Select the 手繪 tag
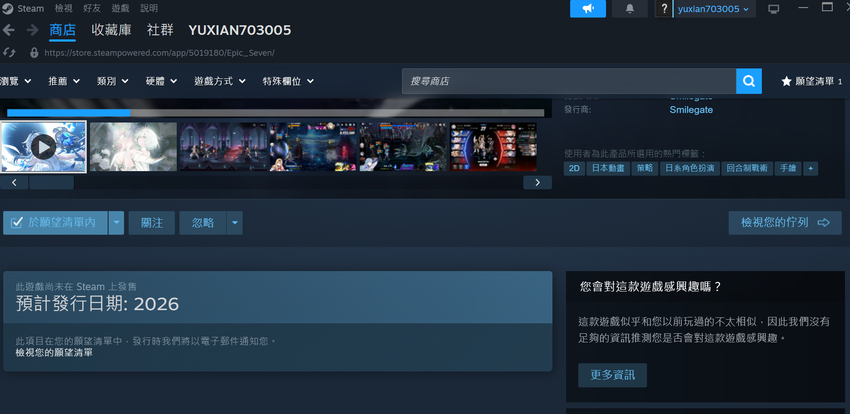850x414 pixels. (788, 169)
